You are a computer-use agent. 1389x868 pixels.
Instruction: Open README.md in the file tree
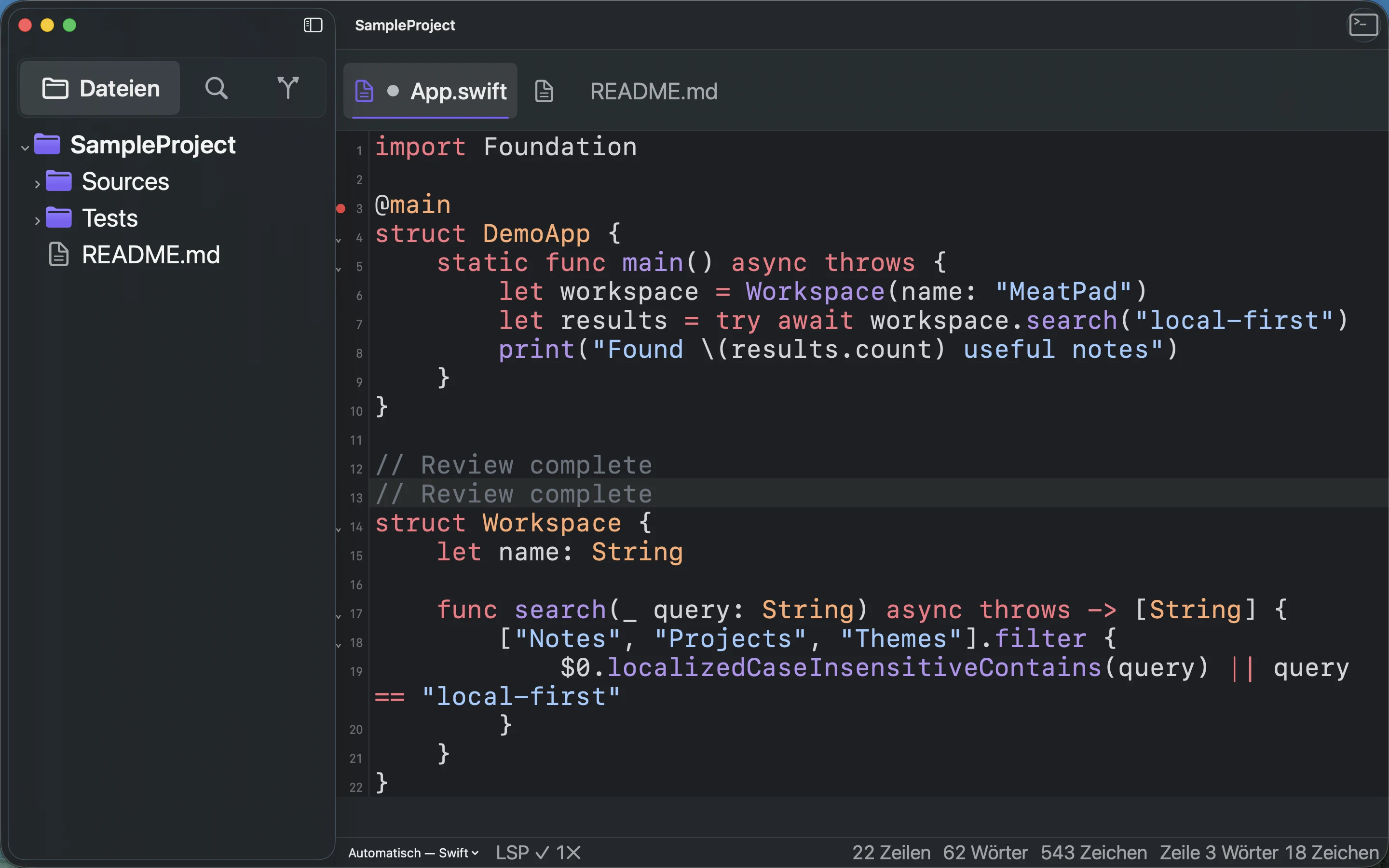pyautogui.click(x=151, y=254)
